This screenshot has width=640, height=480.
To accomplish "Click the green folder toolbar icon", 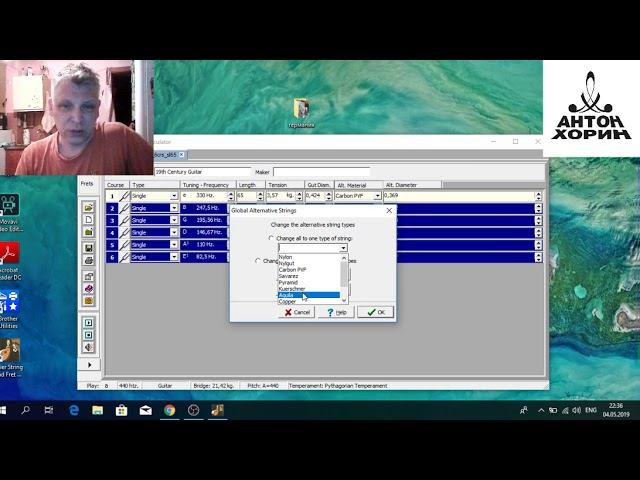I will click(x=89, y=232).
